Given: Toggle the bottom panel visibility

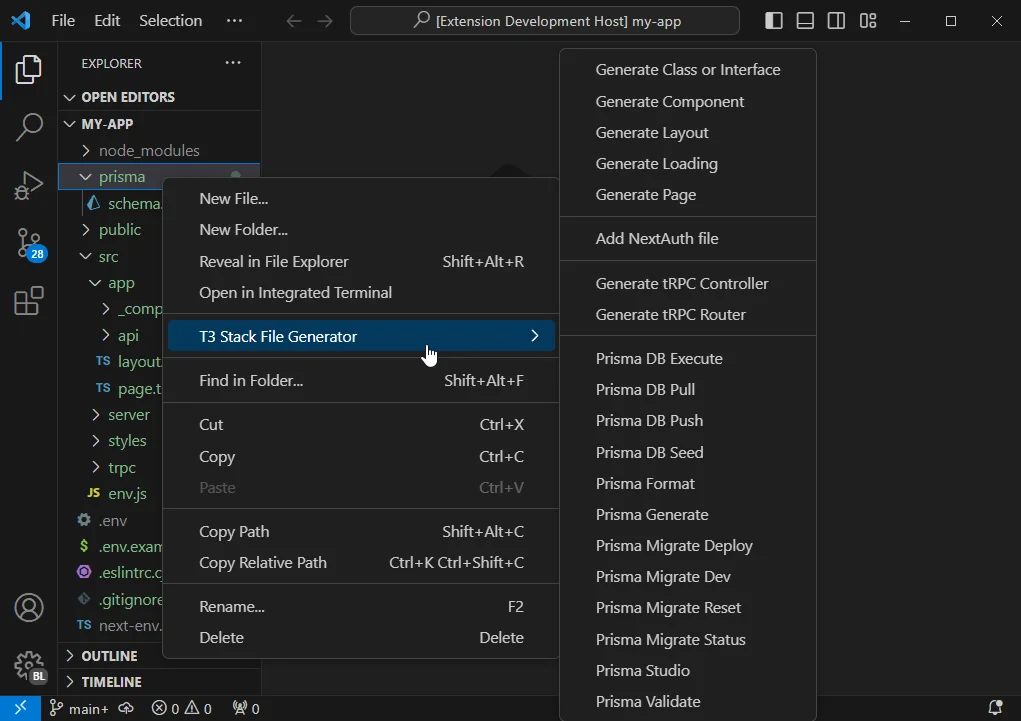Looking at the screenshot, I should [x=804, y=20].
